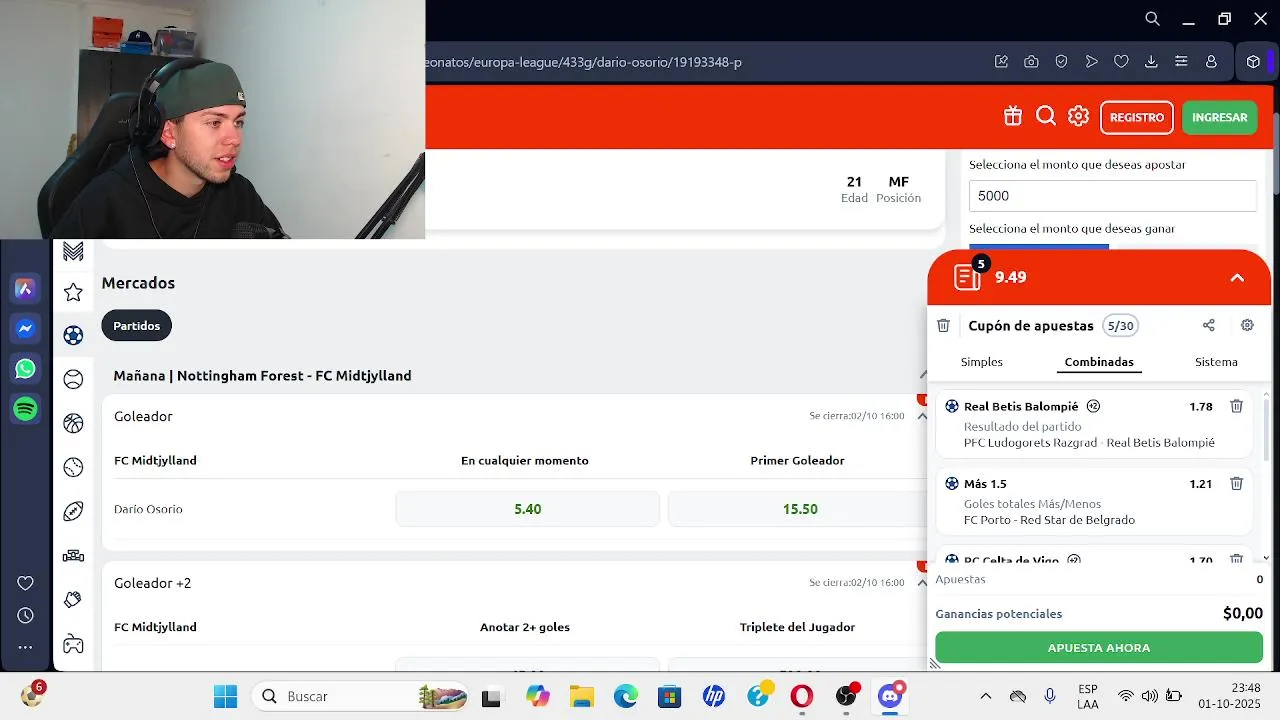This screenshot has height=720, width=1280.
Task: Collapse the bet slip with header chevron
Action: pyautogui.click(x=1237, y=278)
